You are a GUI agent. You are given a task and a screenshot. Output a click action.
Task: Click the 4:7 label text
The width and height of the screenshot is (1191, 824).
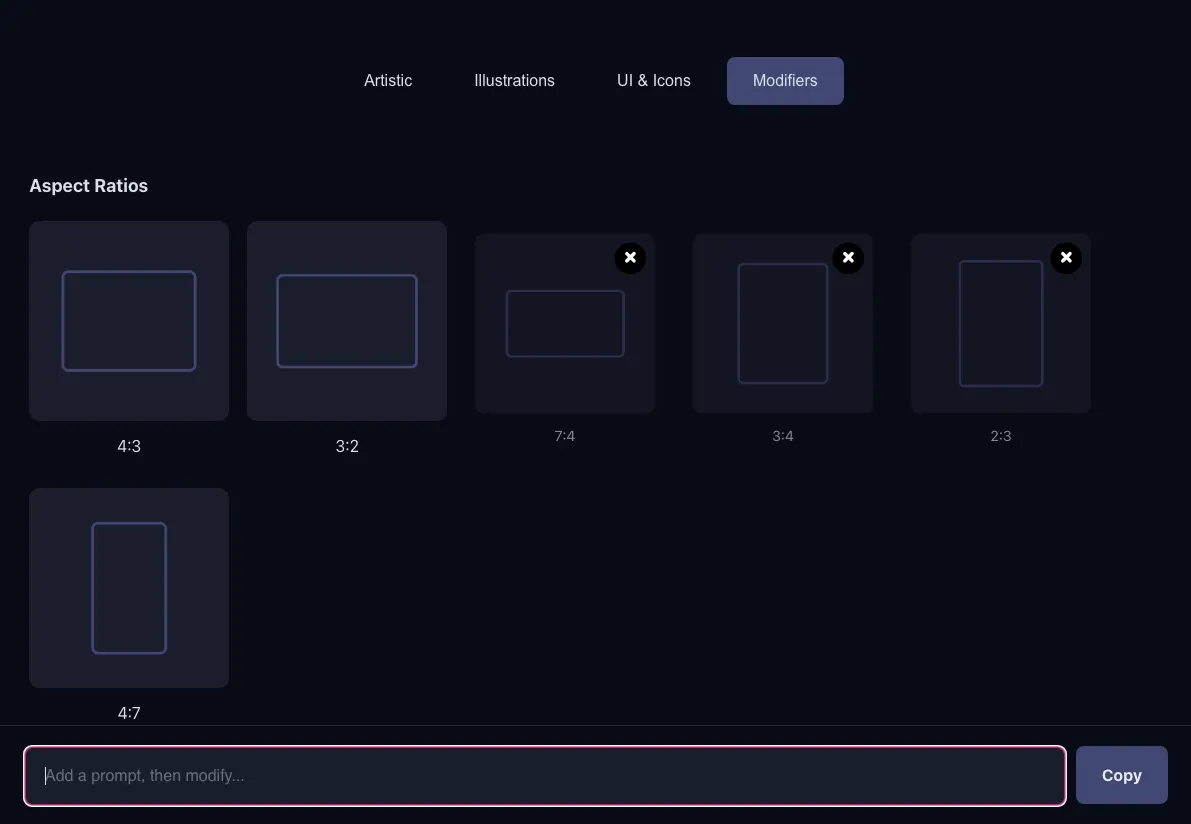[x=129, y=713]
